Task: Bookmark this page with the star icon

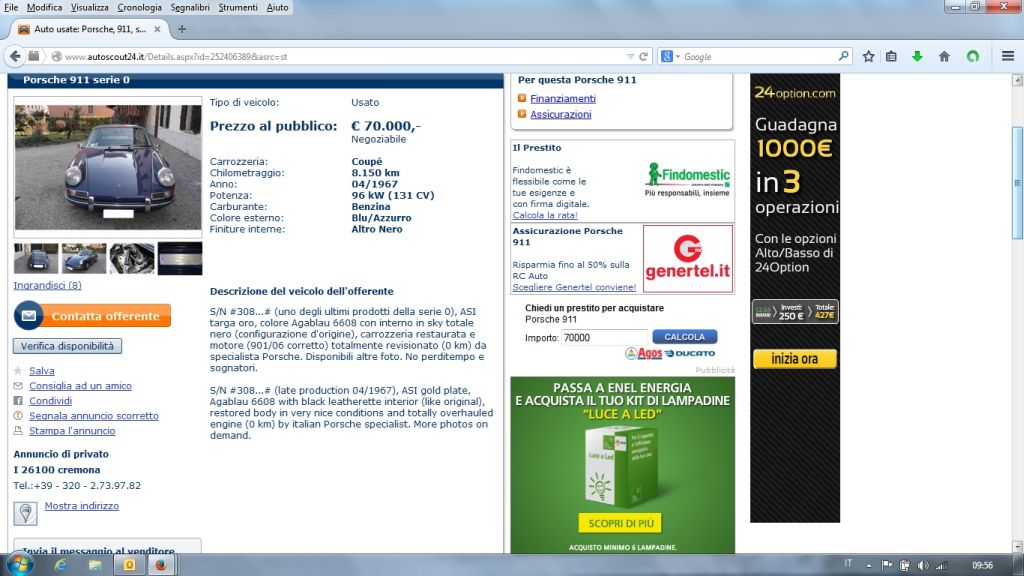Action: [868, 57]
